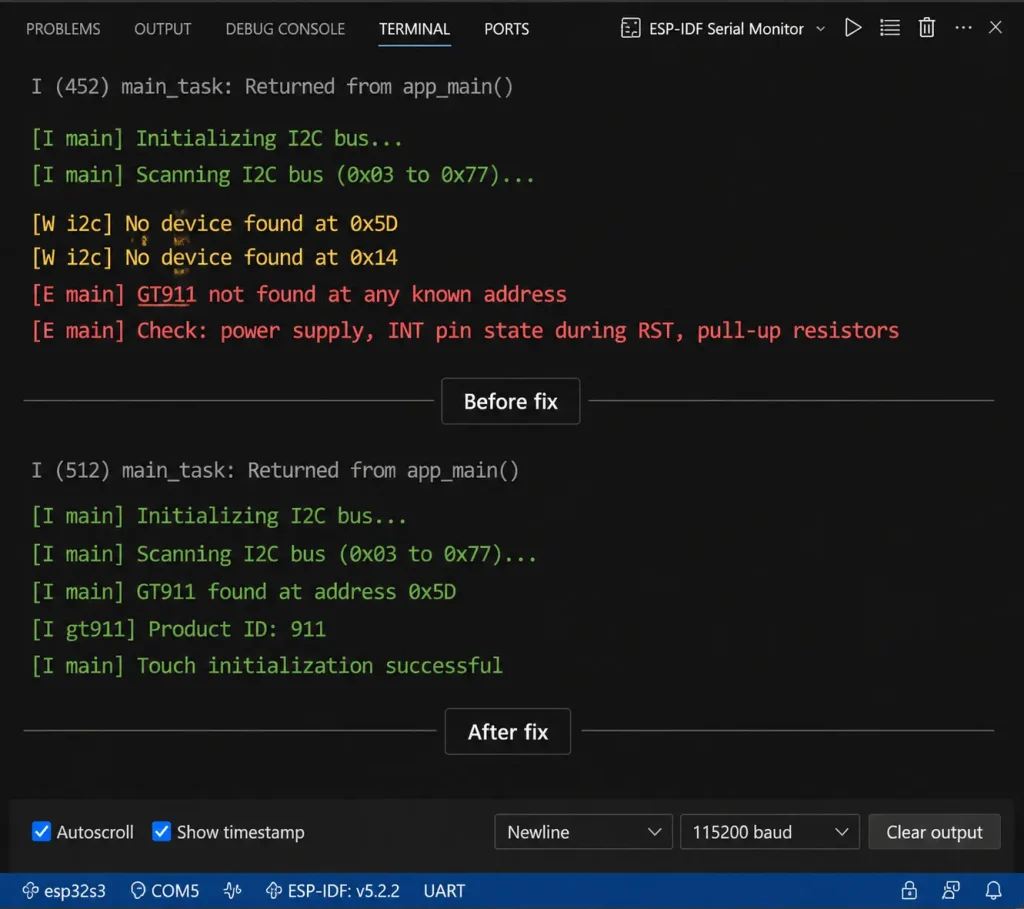Screen dimensions: 1024x909
Task: Click the 'No device found at 0x14' warning line
Action: [214, 257]
